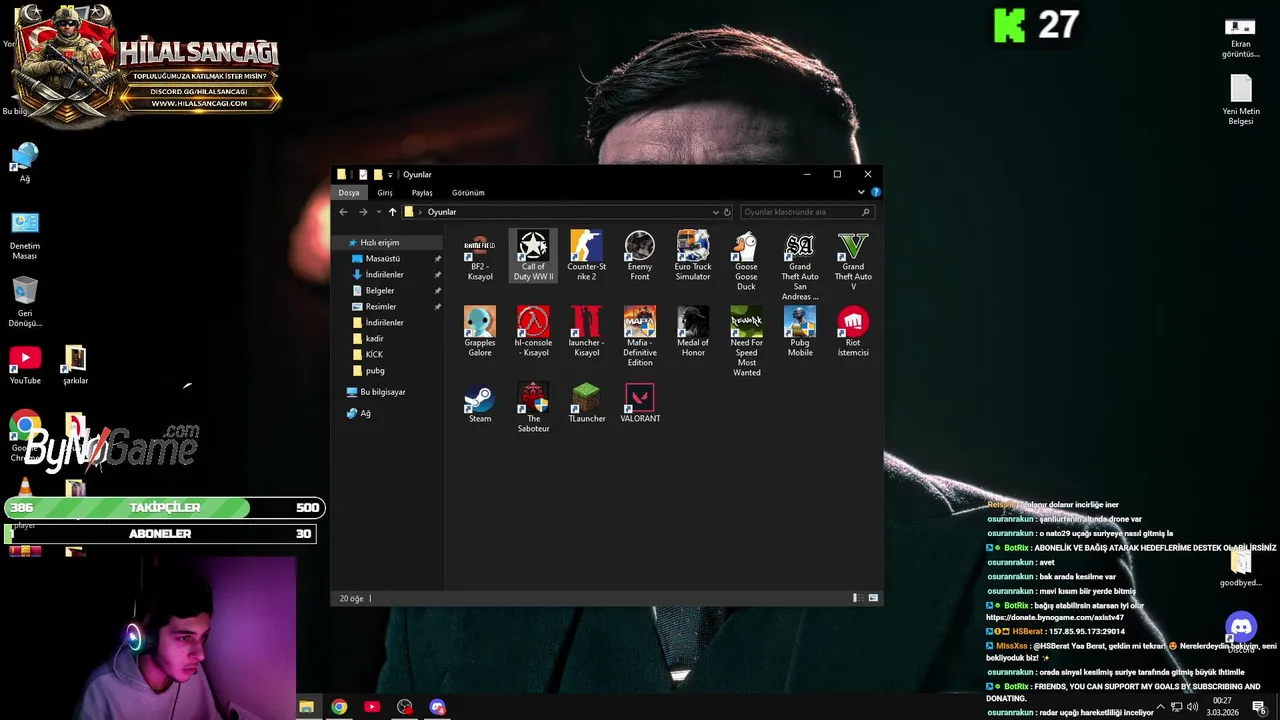Switch to details view in status bar

coord(857,598)
